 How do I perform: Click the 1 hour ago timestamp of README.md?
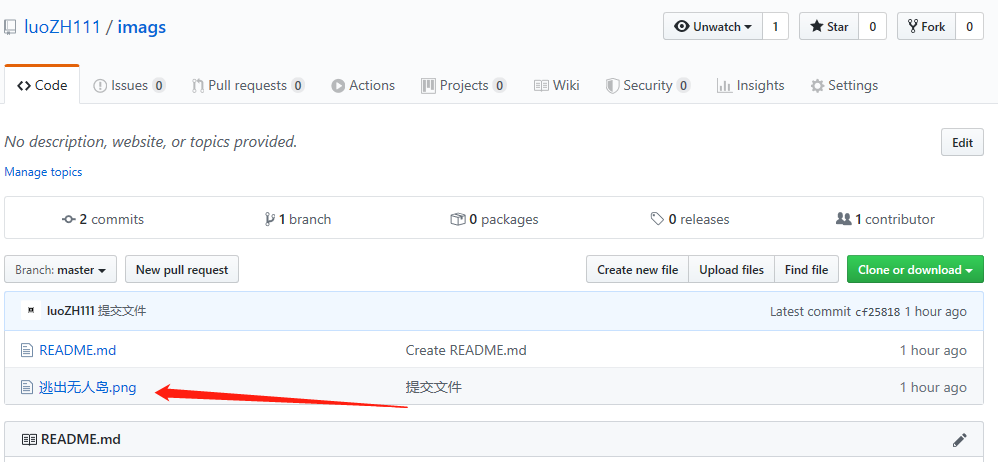coord(933,350)
